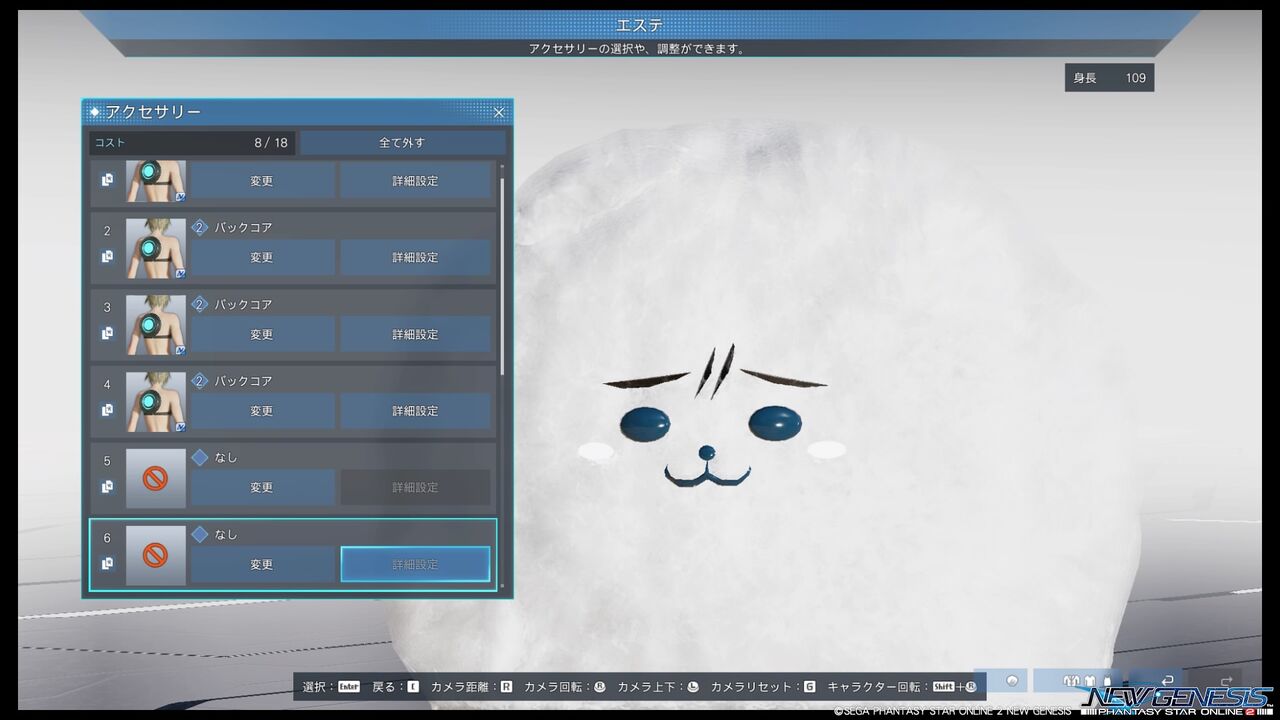Open 詳細設定 for accessory slot 3

click(x=415, y=334)
